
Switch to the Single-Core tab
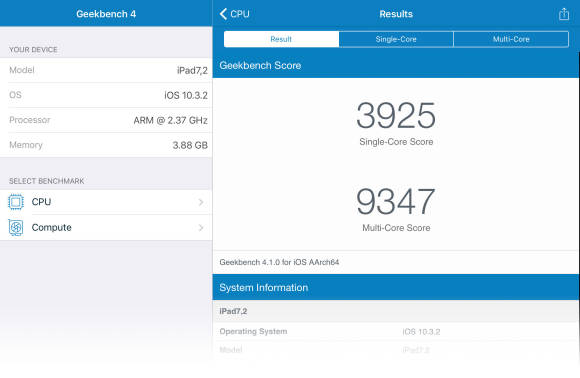coord(396,39)
